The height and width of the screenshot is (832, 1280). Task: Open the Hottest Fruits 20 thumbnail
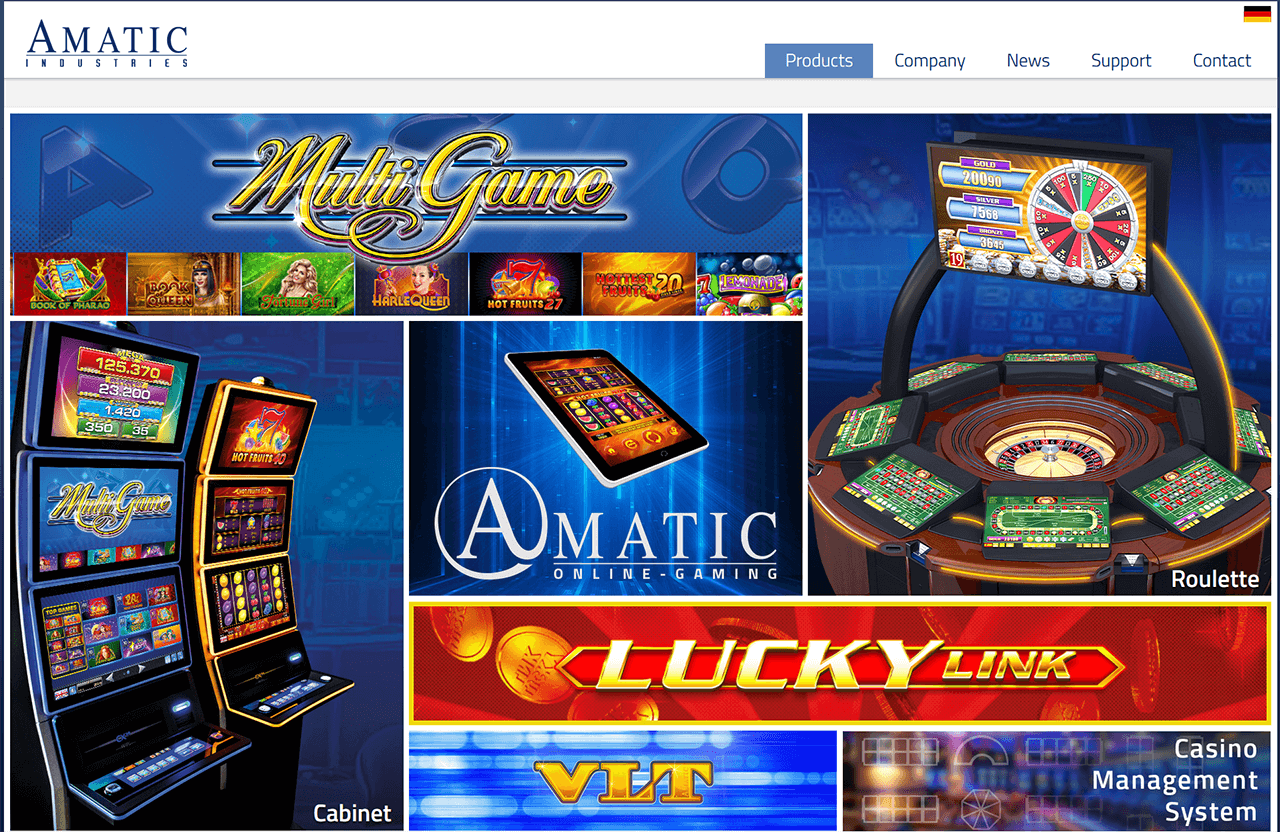639,284
